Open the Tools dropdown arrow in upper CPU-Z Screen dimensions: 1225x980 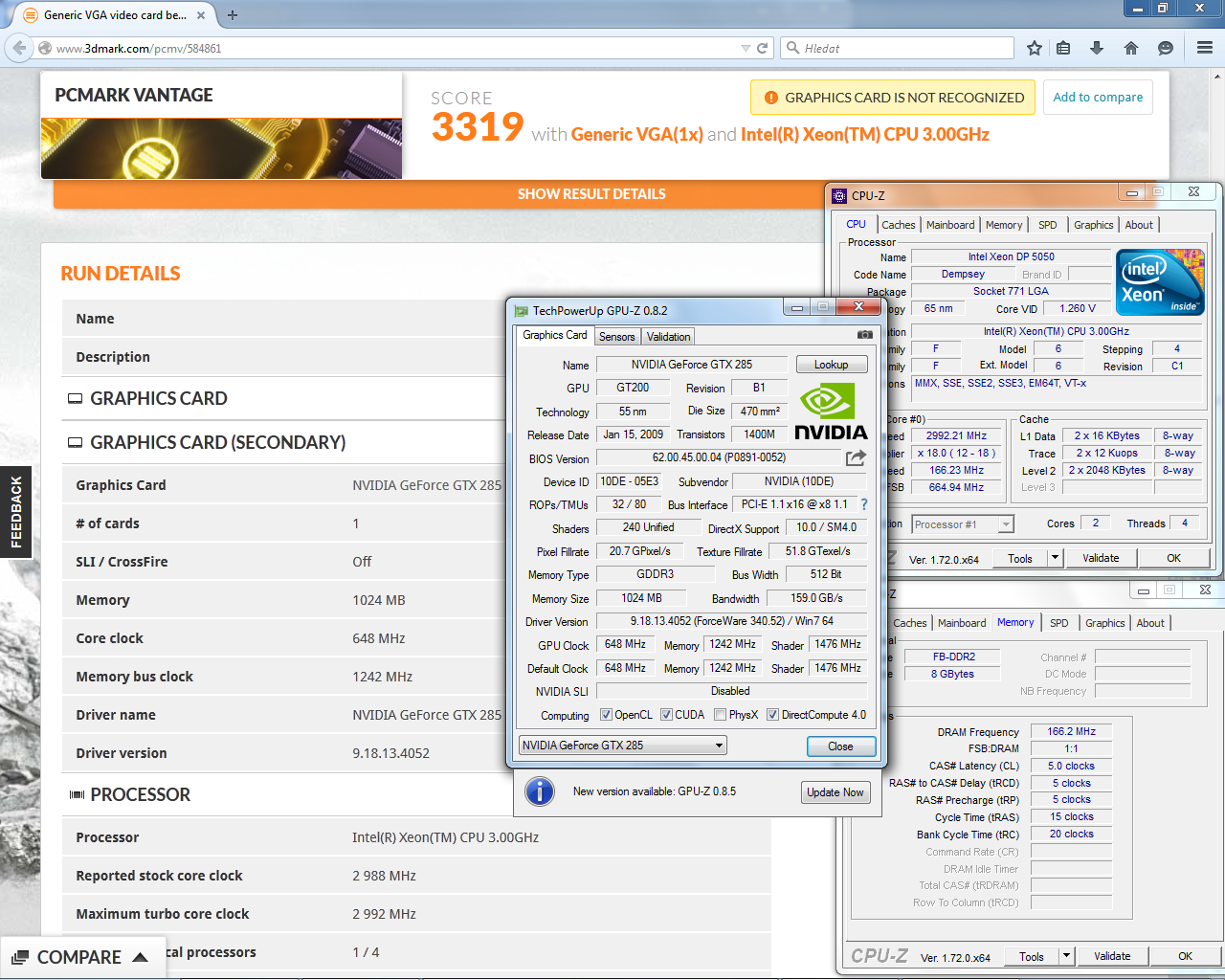pyautogui.click(x=1055, y=558)
